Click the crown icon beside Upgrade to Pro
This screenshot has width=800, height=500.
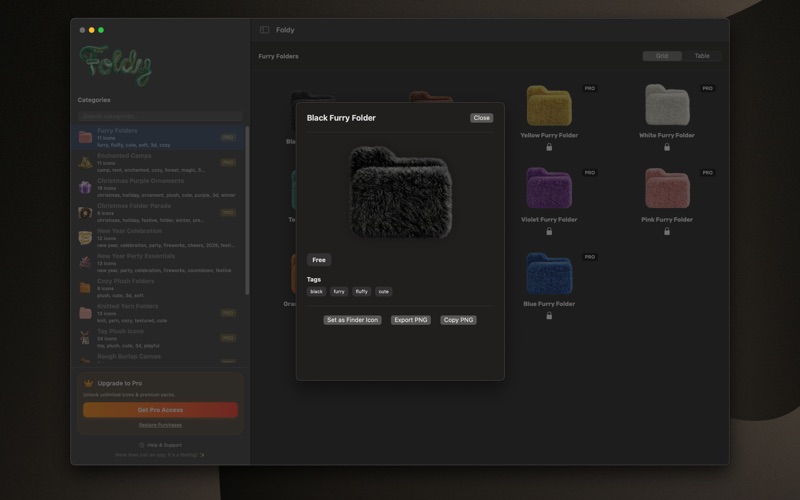pyautogui.click(x=88, y=383)
